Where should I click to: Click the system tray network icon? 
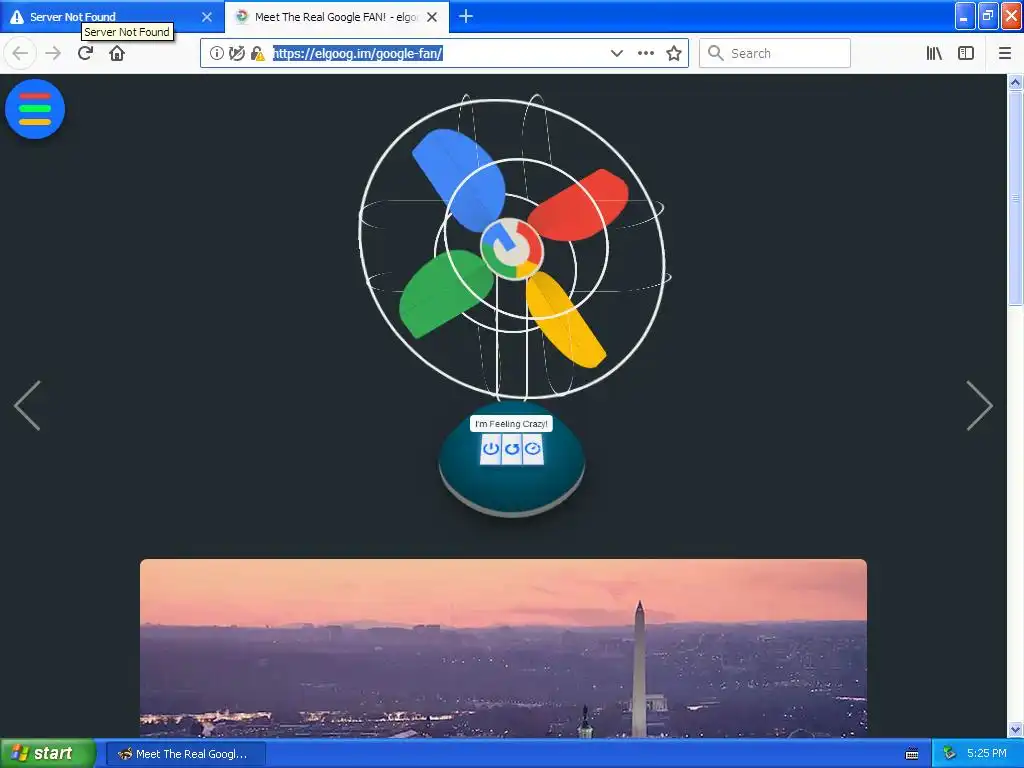tap(949, 753)
